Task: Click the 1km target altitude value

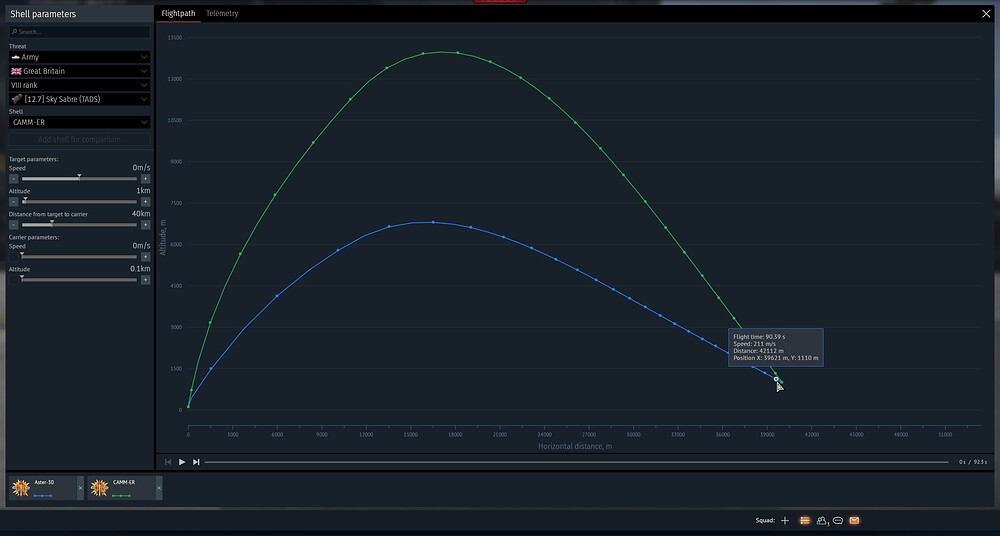Action: [143, 191]
